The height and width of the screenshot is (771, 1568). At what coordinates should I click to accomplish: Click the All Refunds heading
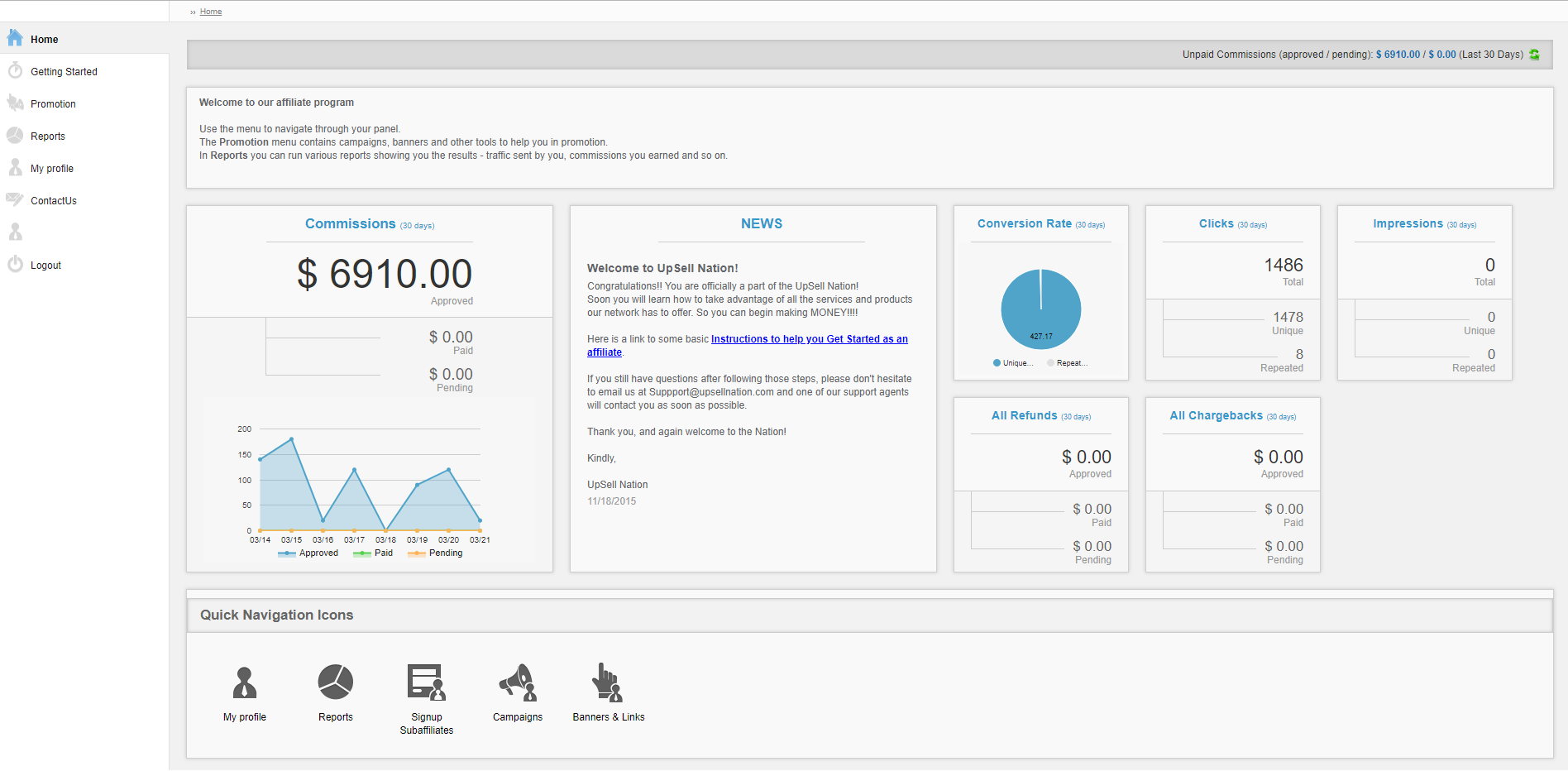coord(1041,416)
